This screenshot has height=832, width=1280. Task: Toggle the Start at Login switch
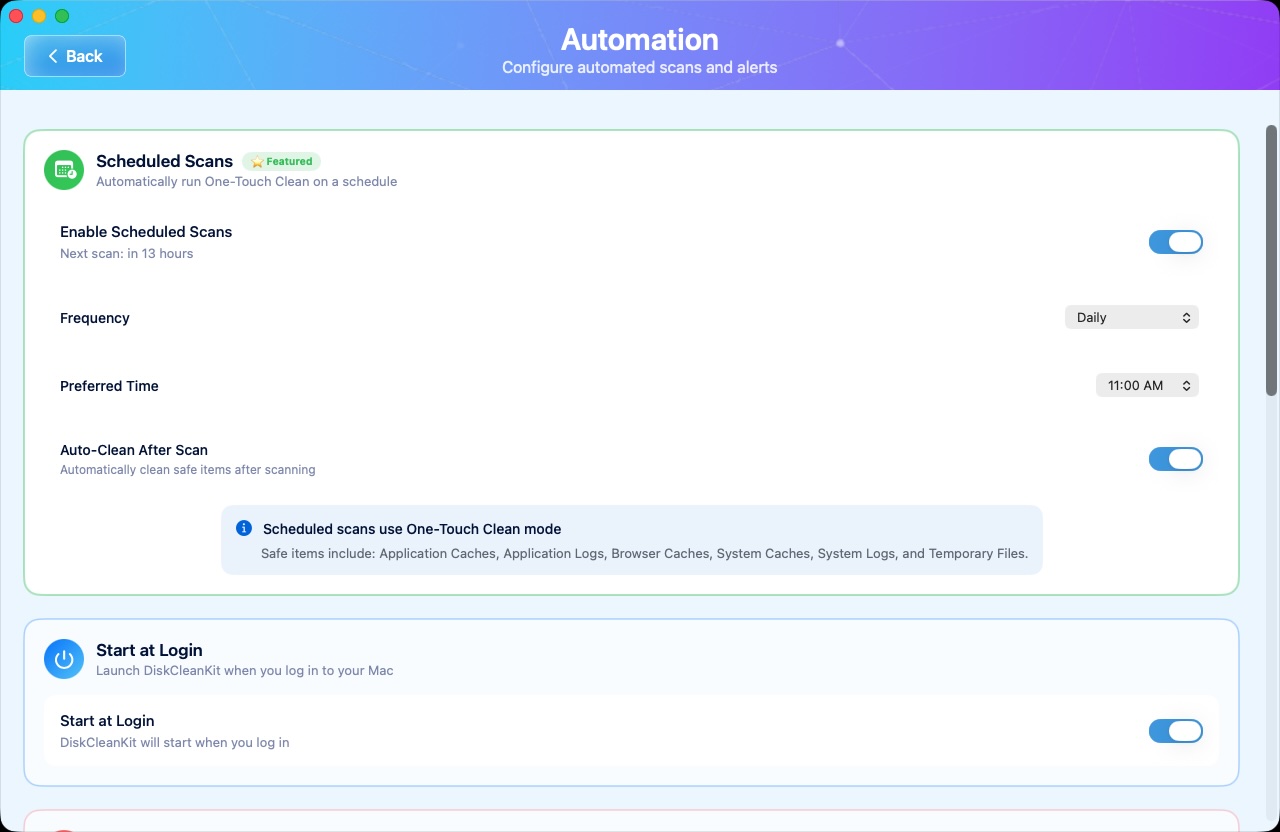click(x=1175, y=731)
